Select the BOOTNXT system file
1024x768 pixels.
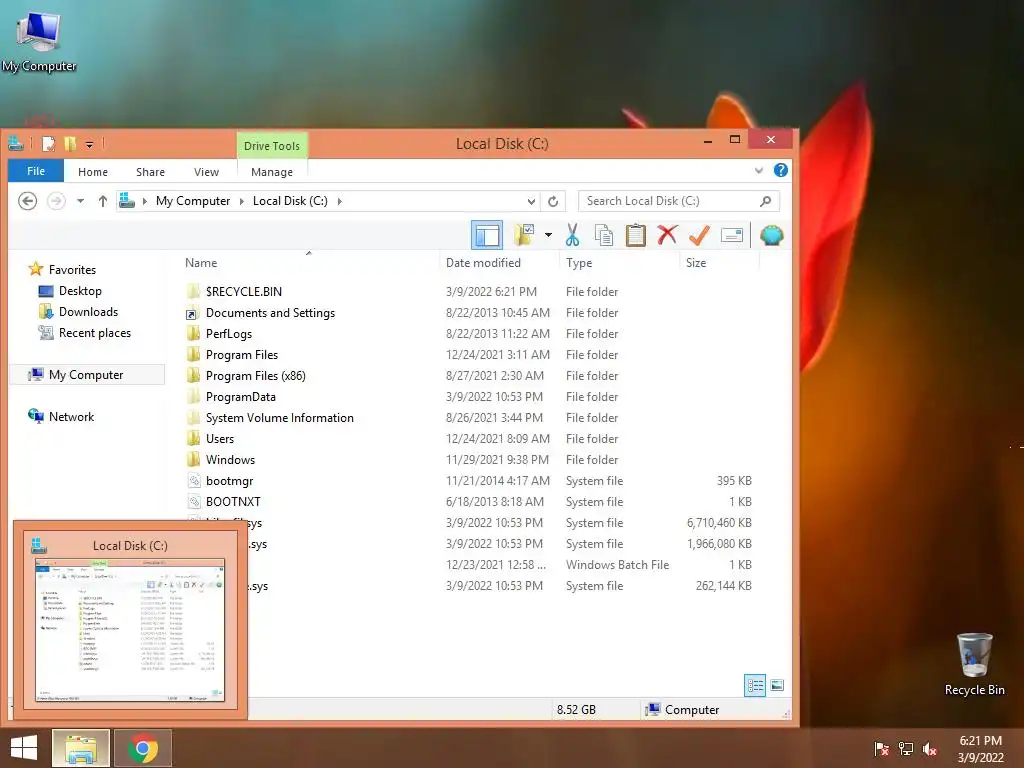[233, 502]
